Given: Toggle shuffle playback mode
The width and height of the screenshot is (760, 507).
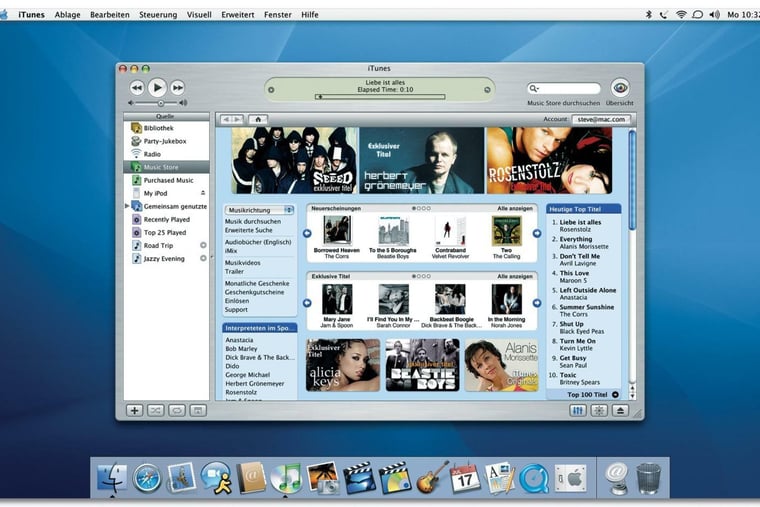Looking at the screenshot, I should [x=155, y=410].
